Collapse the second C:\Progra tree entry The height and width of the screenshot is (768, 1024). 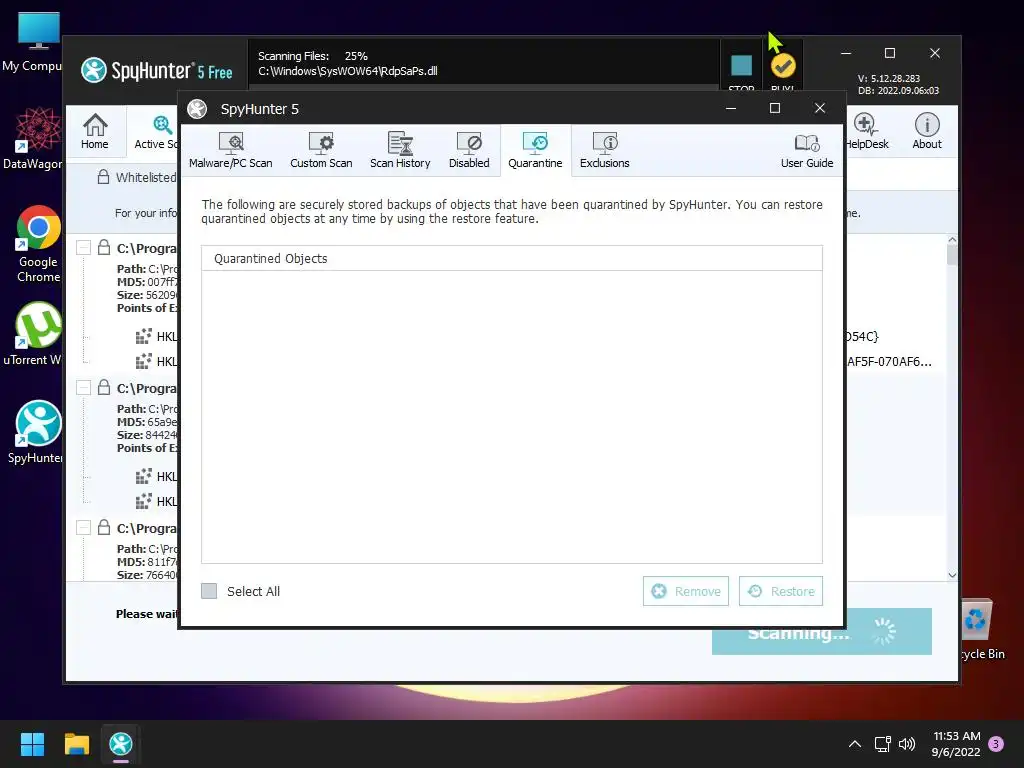click(x=83, y=387)
